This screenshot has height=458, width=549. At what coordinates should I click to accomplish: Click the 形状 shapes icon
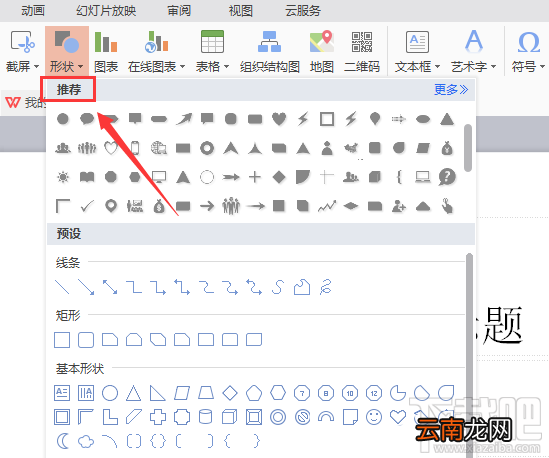point(67,42)
